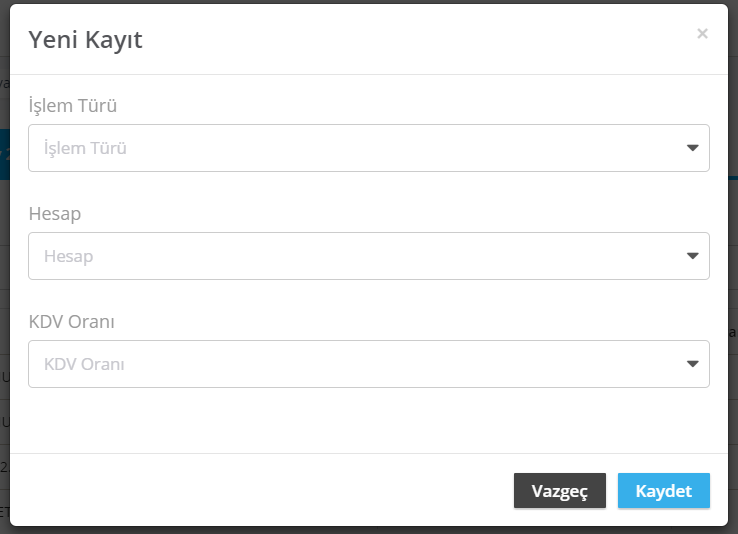
Task: Click the İşlem Türü placeholder text
Action: pos(85,148)
